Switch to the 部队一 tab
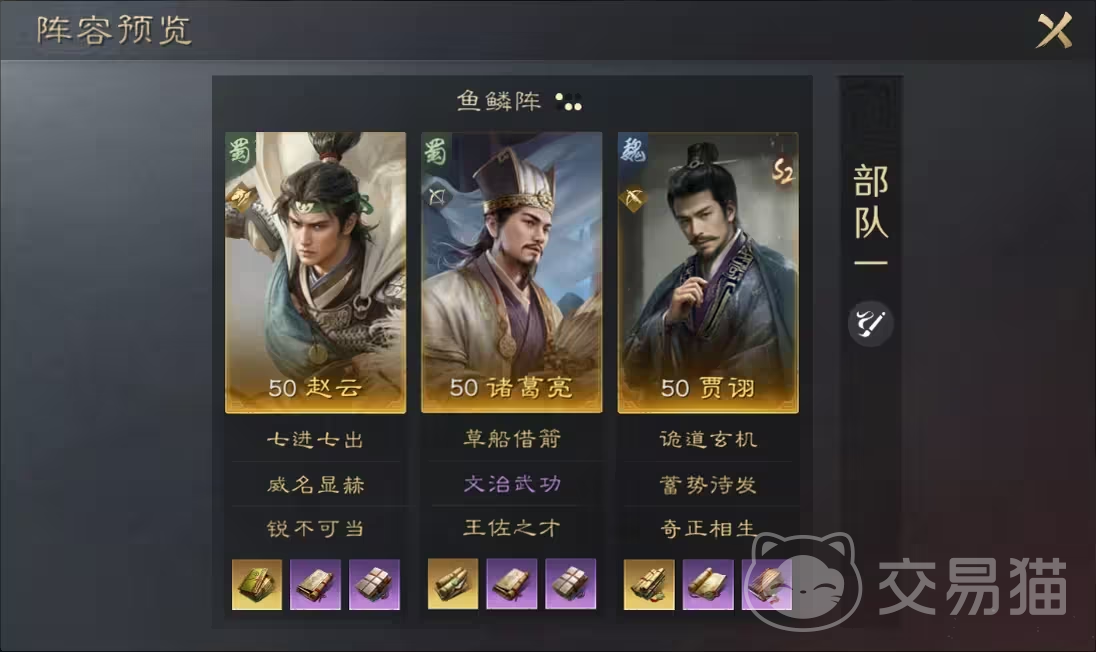This screenshot has width=1096, height=652. 870,215
